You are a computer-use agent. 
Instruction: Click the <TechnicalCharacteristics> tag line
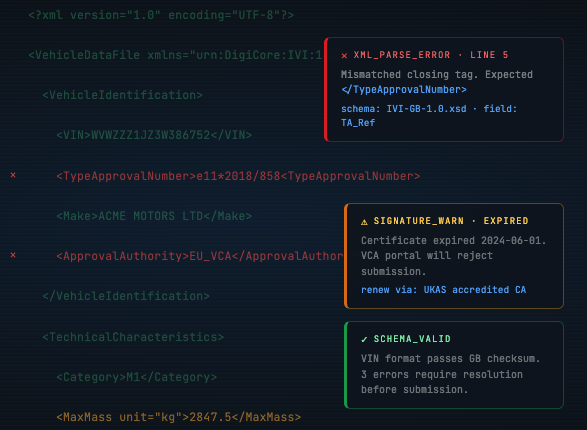(x=133, y=337)
